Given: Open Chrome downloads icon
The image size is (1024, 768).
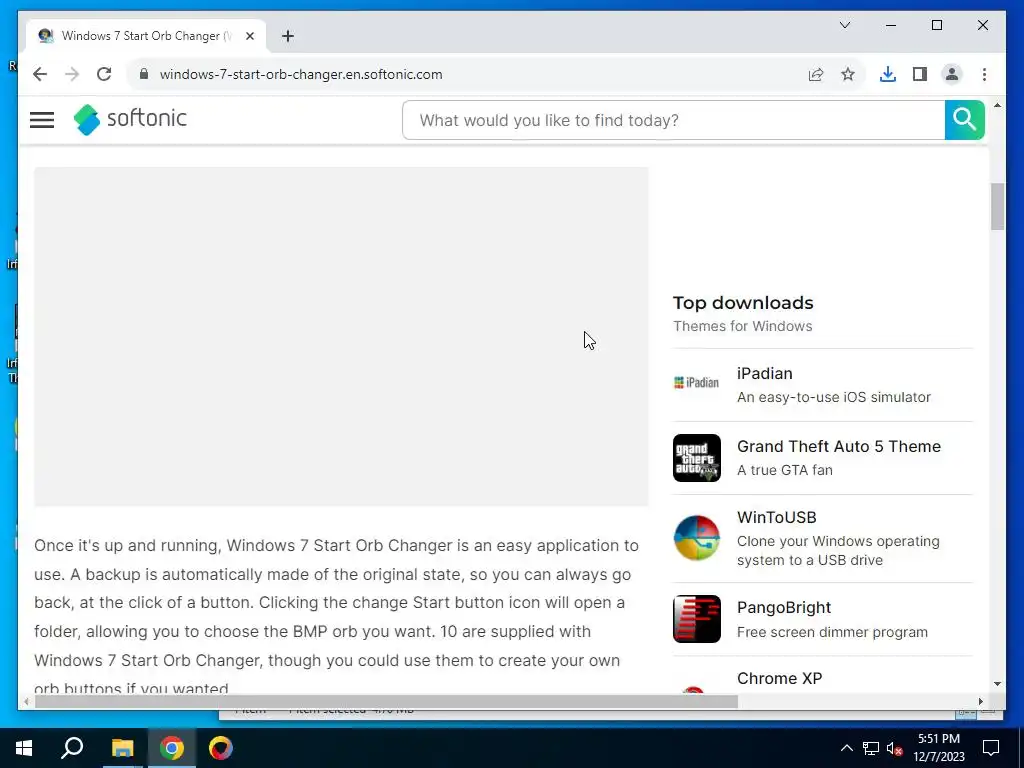Looking at the screenshot, I should [888, 74].
